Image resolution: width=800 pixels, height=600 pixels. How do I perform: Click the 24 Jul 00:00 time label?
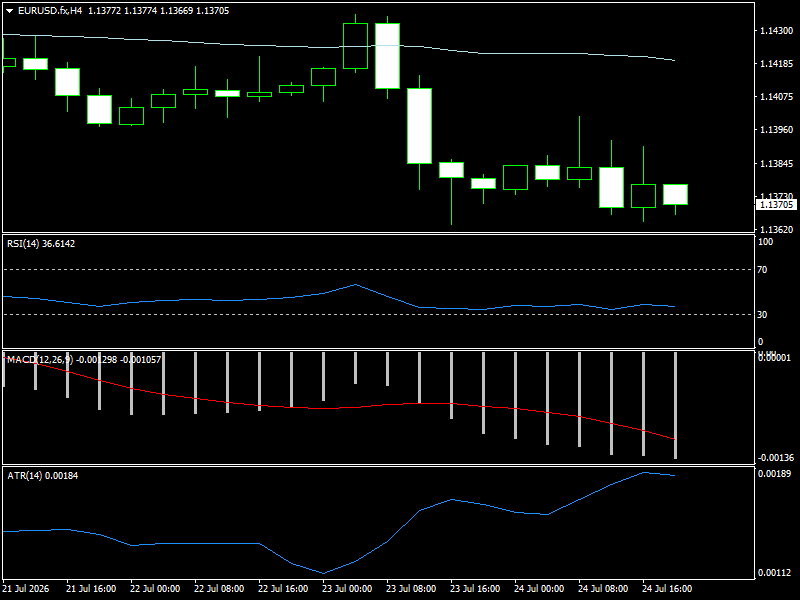point(539,589)
